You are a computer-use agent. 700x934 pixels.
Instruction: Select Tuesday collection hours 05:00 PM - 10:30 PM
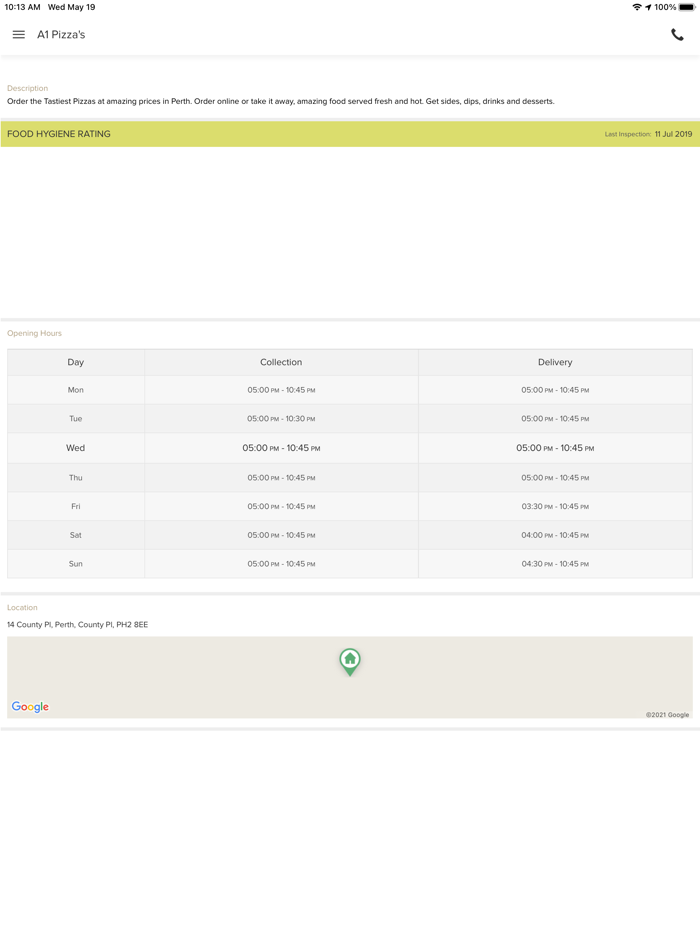point(281,419)
